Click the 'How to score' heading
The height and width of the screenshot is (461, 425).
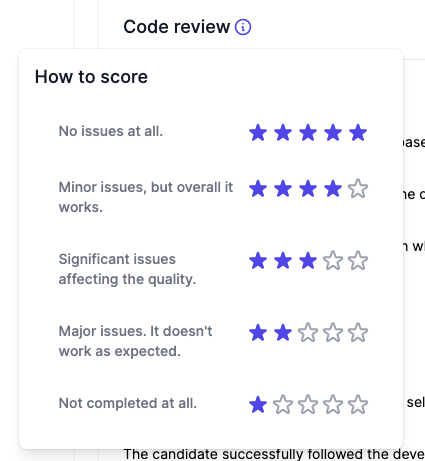tap(91, 77)
